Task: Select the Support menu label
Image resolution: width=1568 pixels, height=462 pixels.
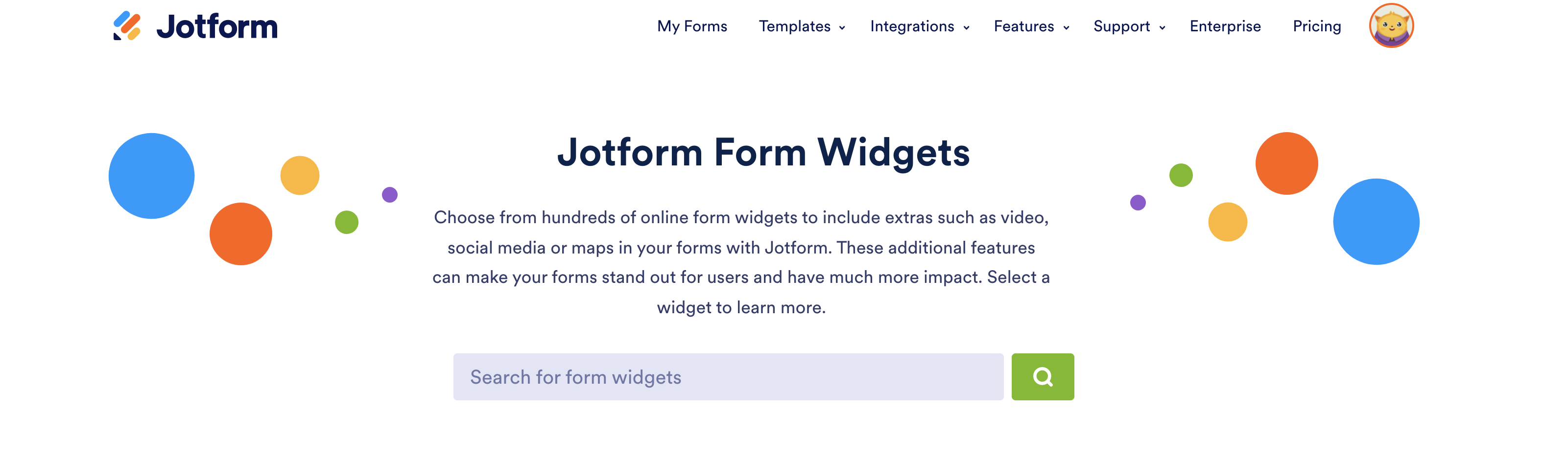Action: 1121,27
